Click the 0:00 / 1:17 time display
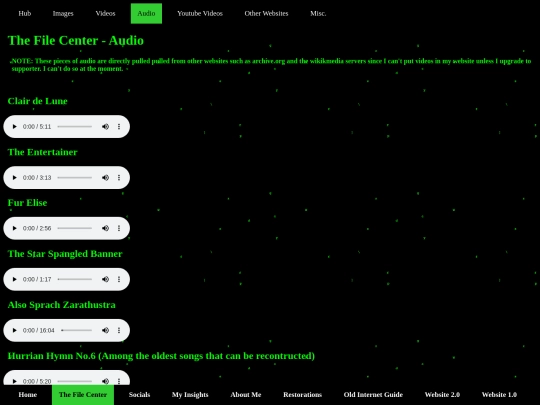This screenshot has width=540, height=405. pyautogui.click(x=37, y=279)
